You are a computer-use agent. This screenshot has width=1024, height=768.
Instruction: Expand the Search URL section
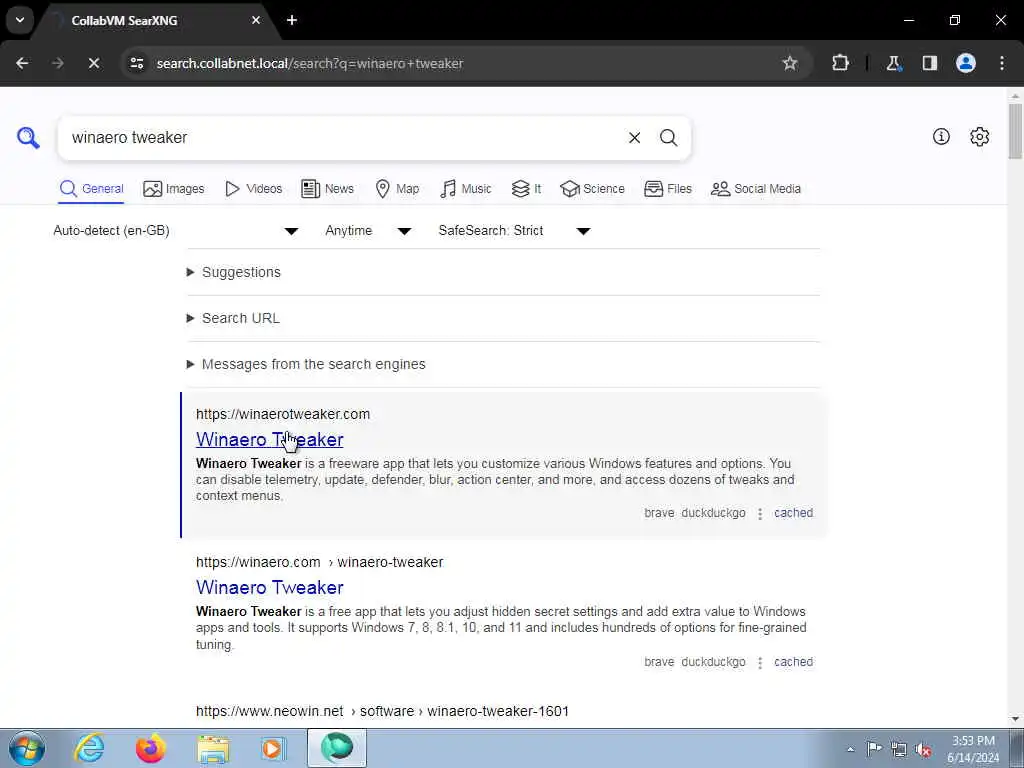(x=234, y=318)
